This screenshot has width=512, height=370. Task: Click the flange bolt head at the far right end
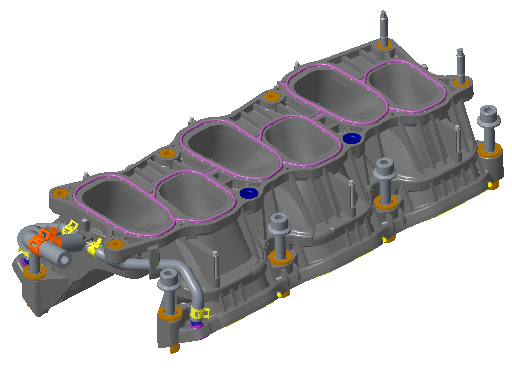[x=489, y=116]
